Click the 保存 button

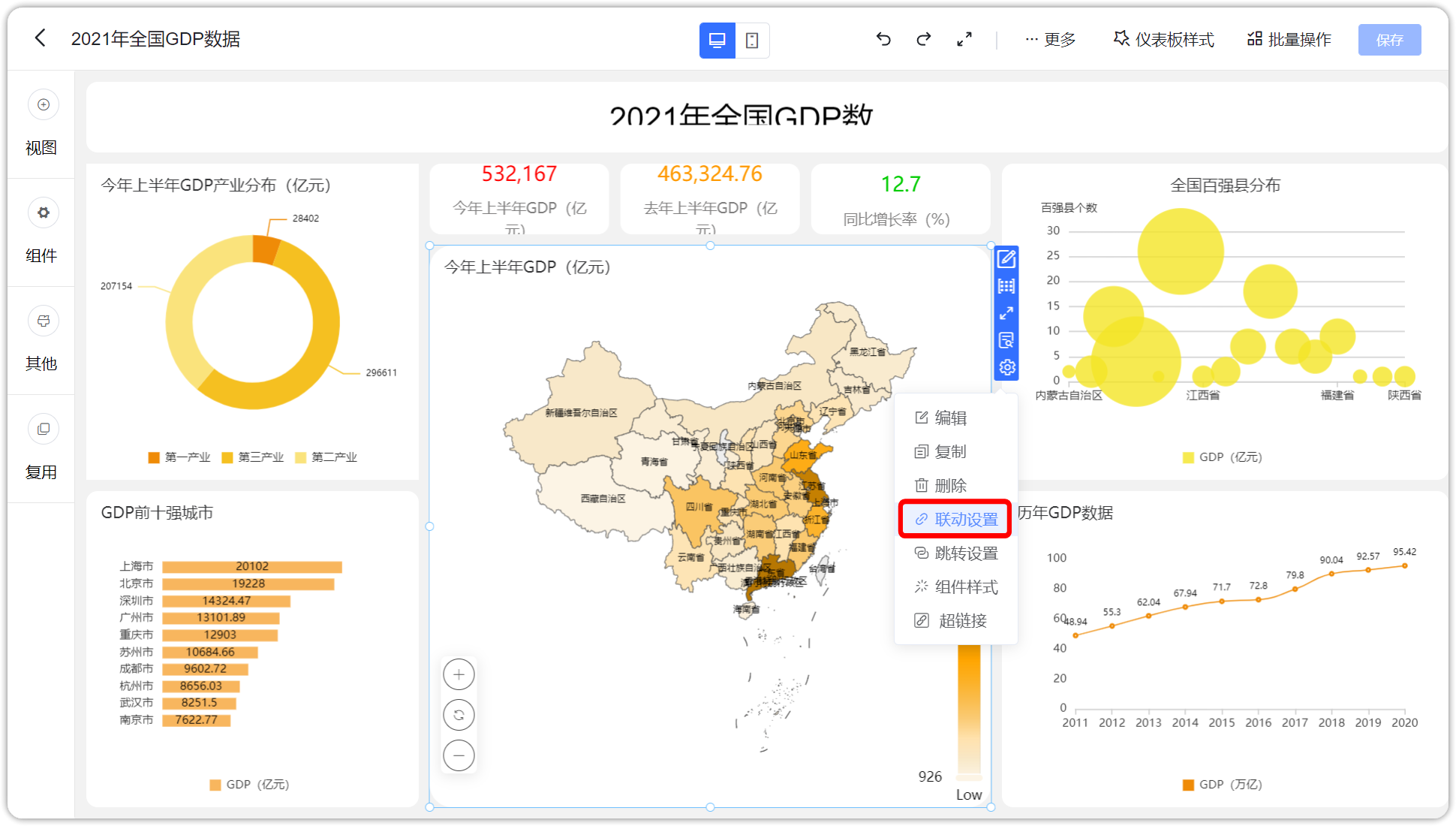(x=1389, y=40)
